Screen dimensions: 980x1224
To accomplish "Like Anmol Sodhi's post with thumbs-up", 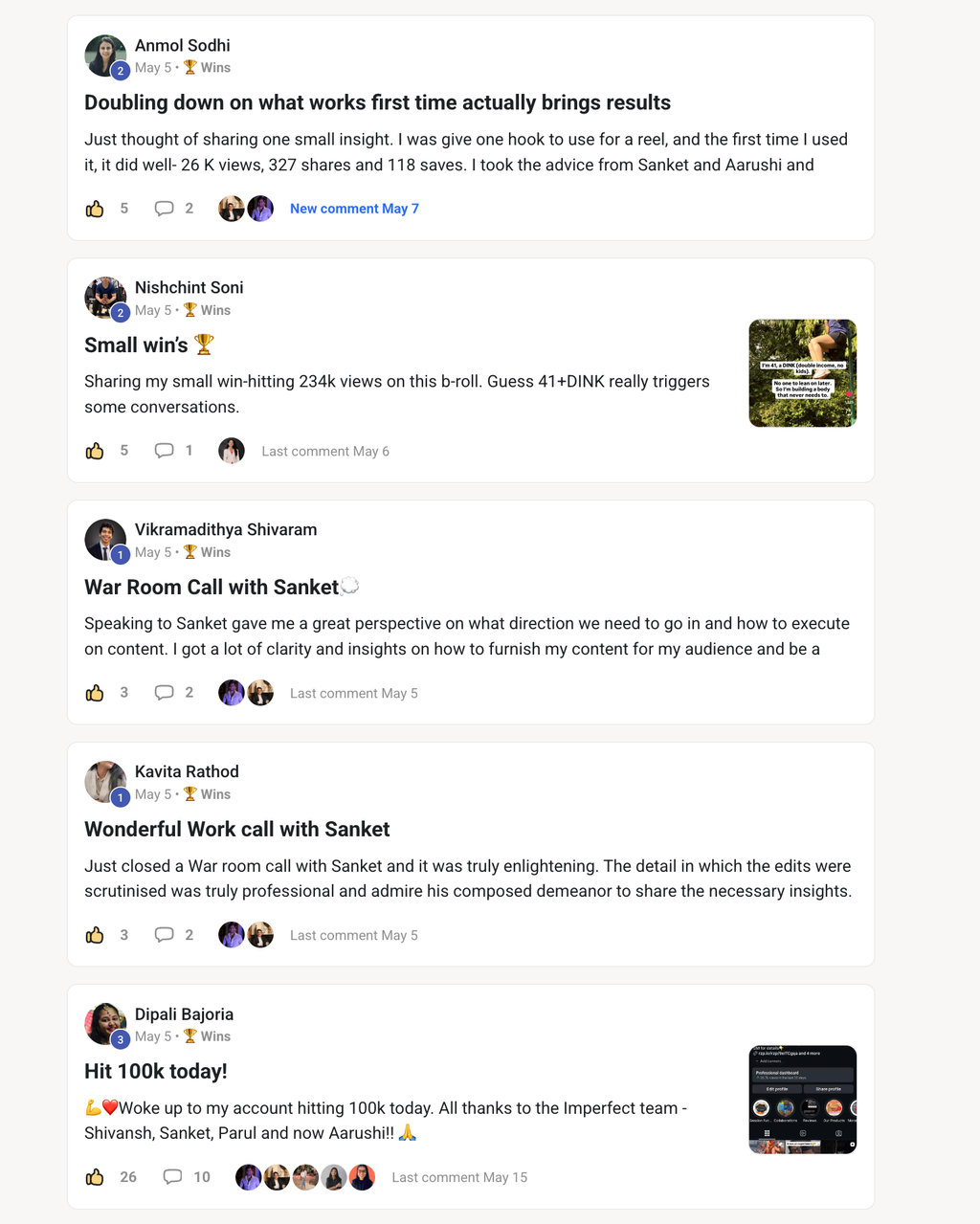I will click(95, 209).
